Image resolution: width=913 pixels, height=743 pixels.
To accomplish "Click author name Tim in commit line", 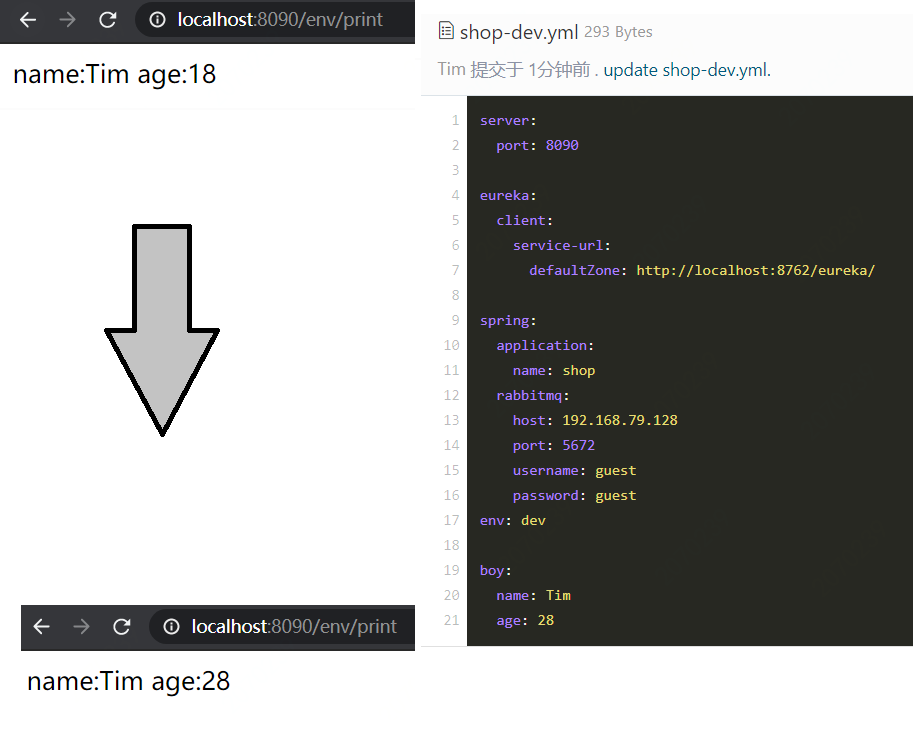I will [x=451, y=70].
